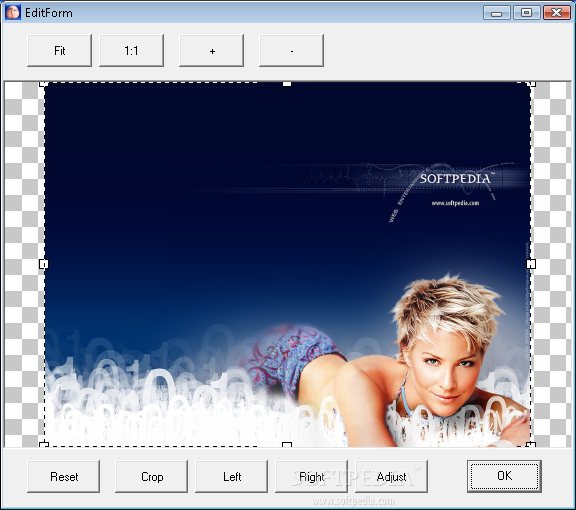Viewport: 576px width, 510px height.
Task: Apply Crop to the selection
Action: [x=151, y=477]
